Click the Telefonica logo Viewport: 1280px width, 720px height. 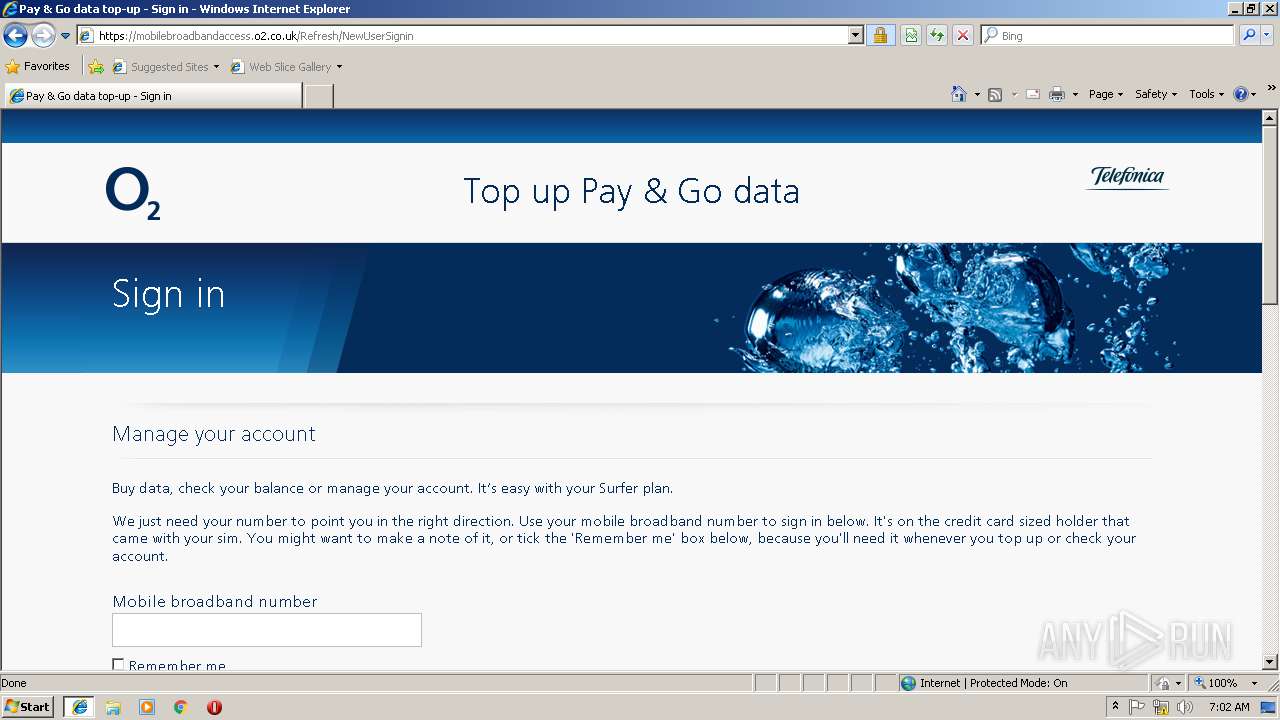[x=1127, y=177]
